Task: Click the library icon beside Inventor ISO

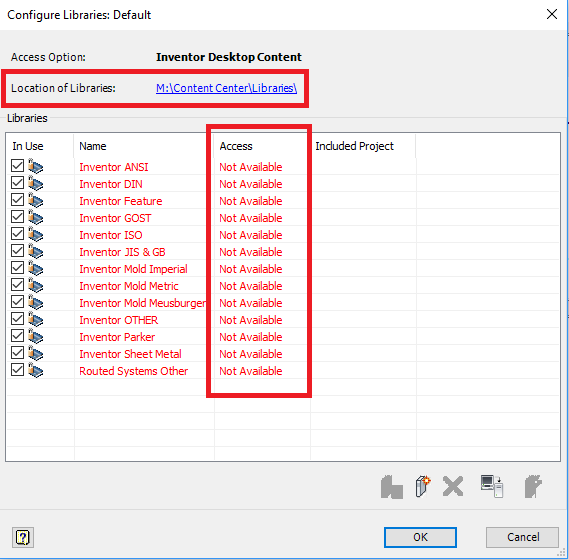Action: click(36, 234)
